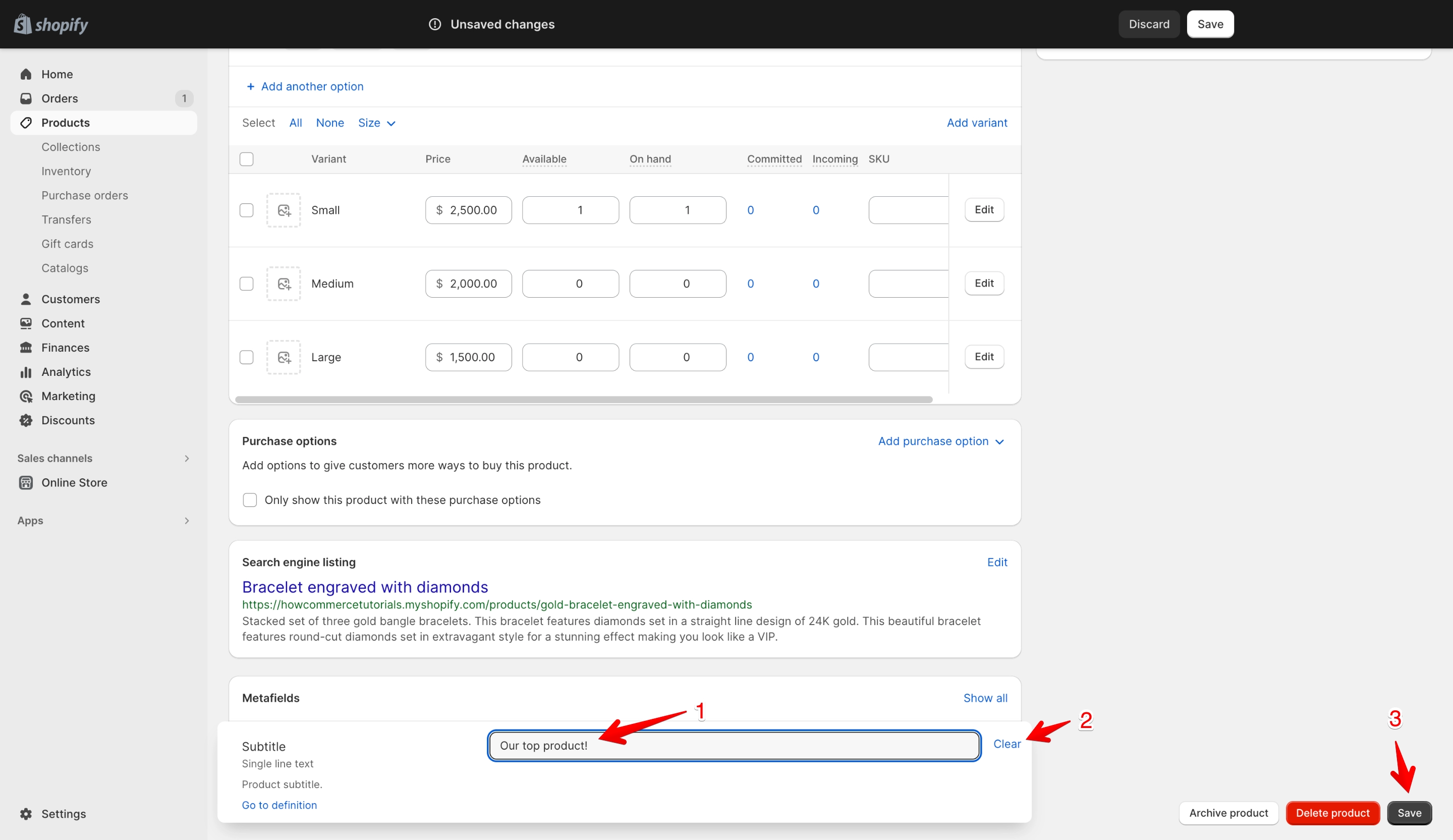Open Catalogs in the sidebar
1453x840 pixels.
click(65, 268)
